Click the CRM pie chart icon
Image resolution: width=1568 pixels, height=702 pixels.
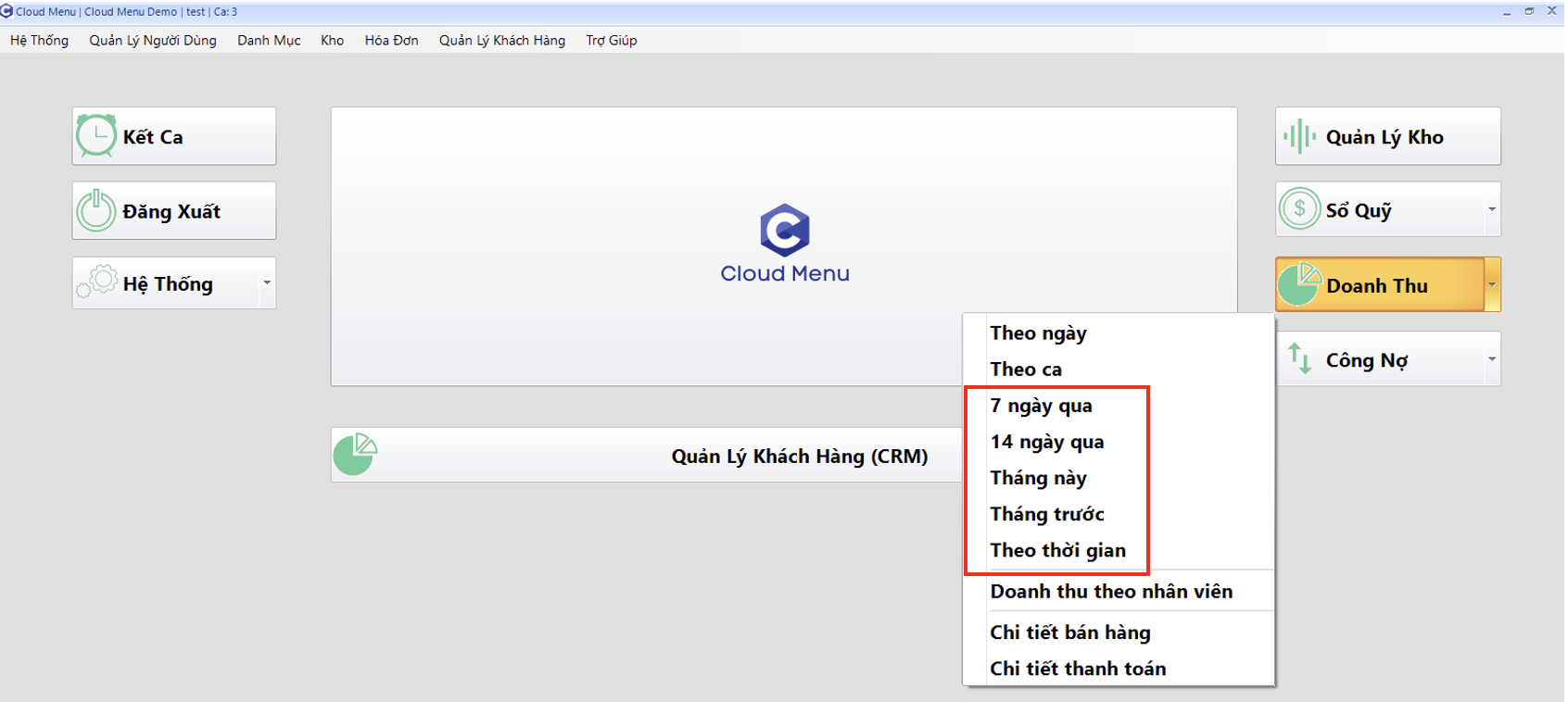tap(355, 454)
